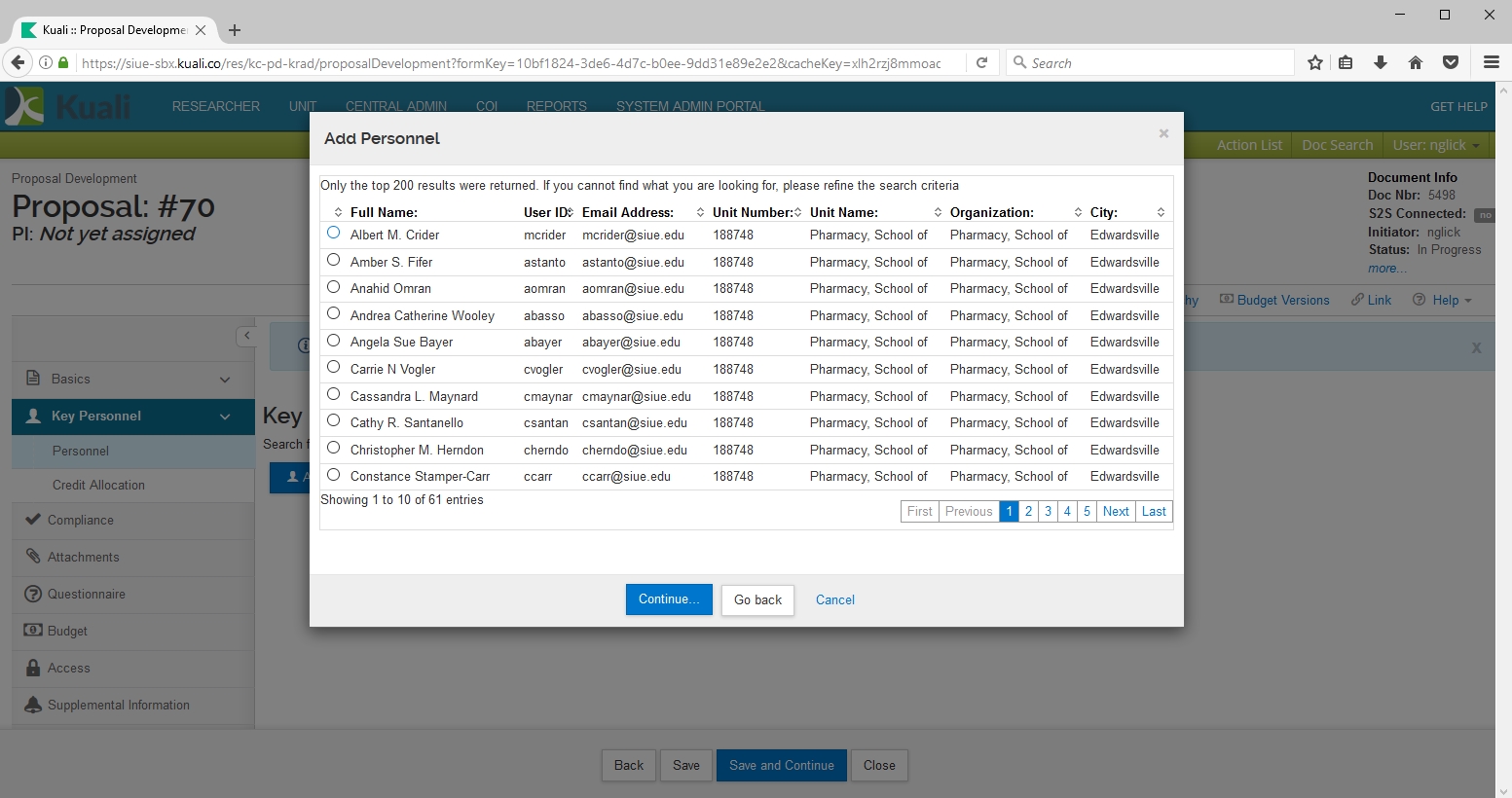Sort by City column arrows
The width and height of the screenshot is (1512, 798).
click(x=1160, y=212)
